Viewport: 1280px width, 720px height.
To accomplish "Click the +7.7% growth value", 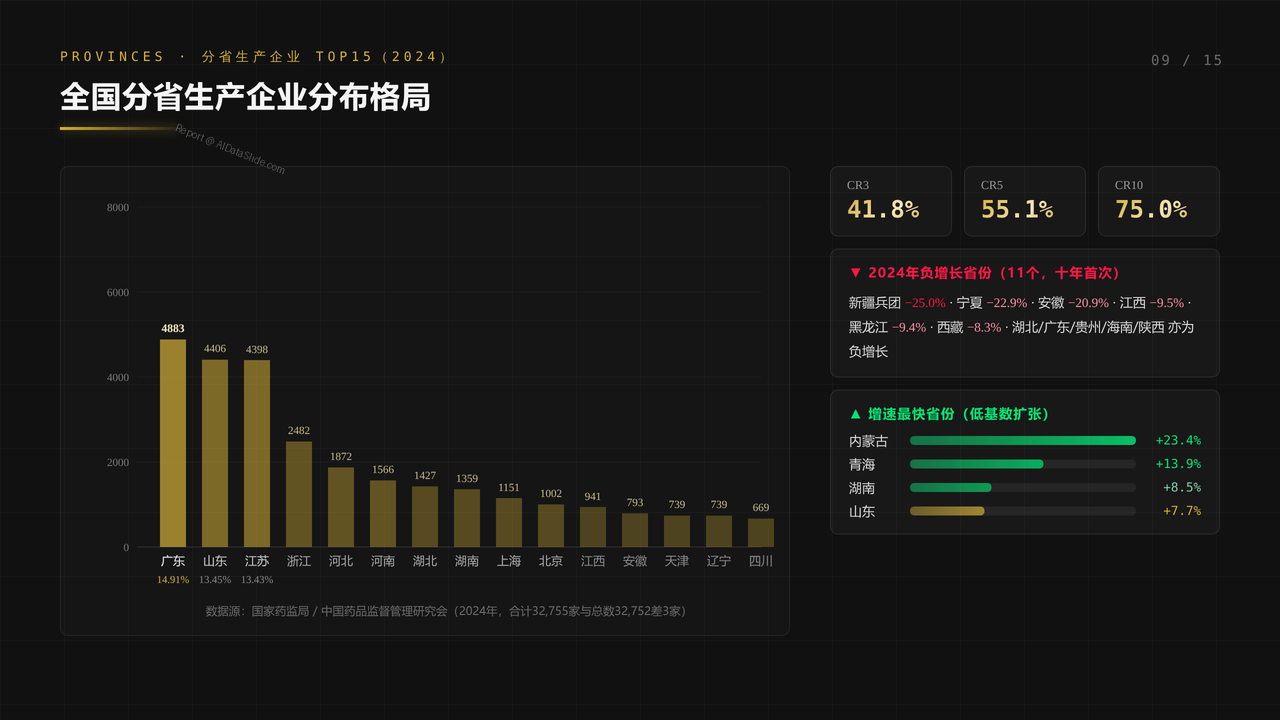I will coord(1182,511).
